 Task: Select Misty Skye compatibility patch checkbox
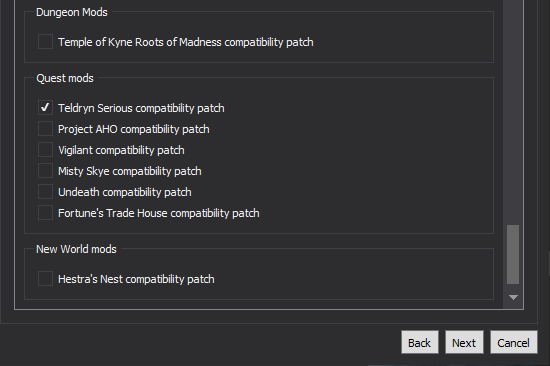[45, 171]
